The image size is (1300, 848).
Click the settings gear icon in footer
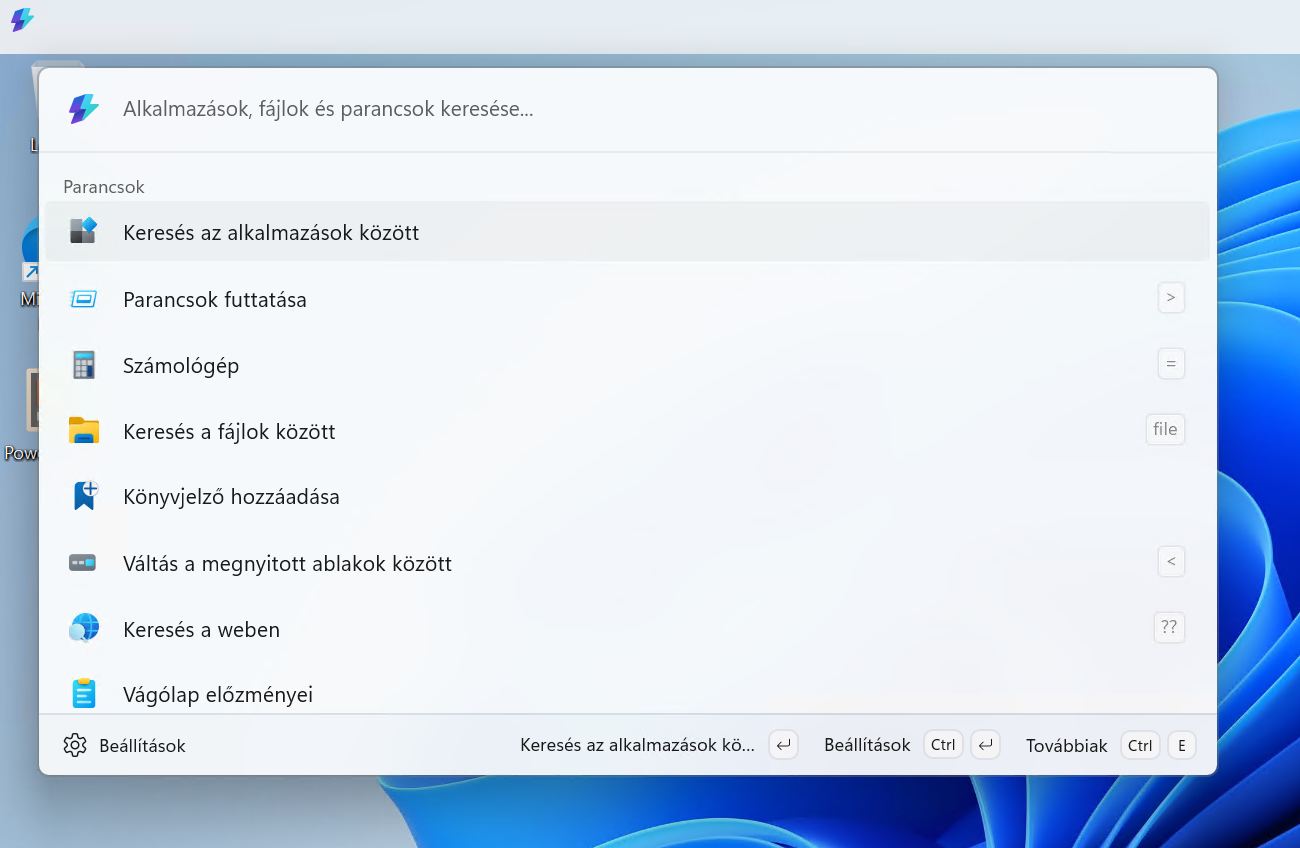click(x=75, y=745)
